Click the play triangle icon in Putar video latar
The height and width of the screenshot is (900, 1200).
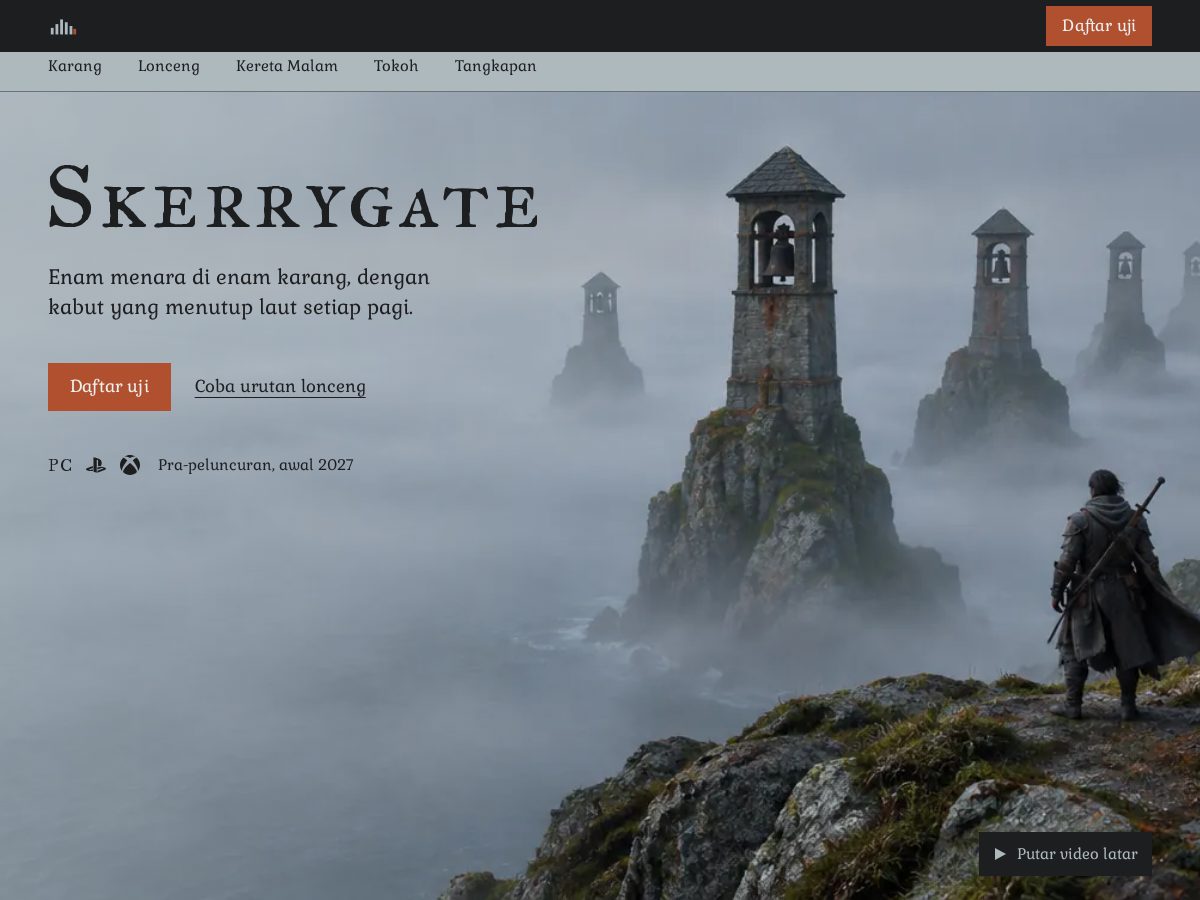tap(999, 854)
